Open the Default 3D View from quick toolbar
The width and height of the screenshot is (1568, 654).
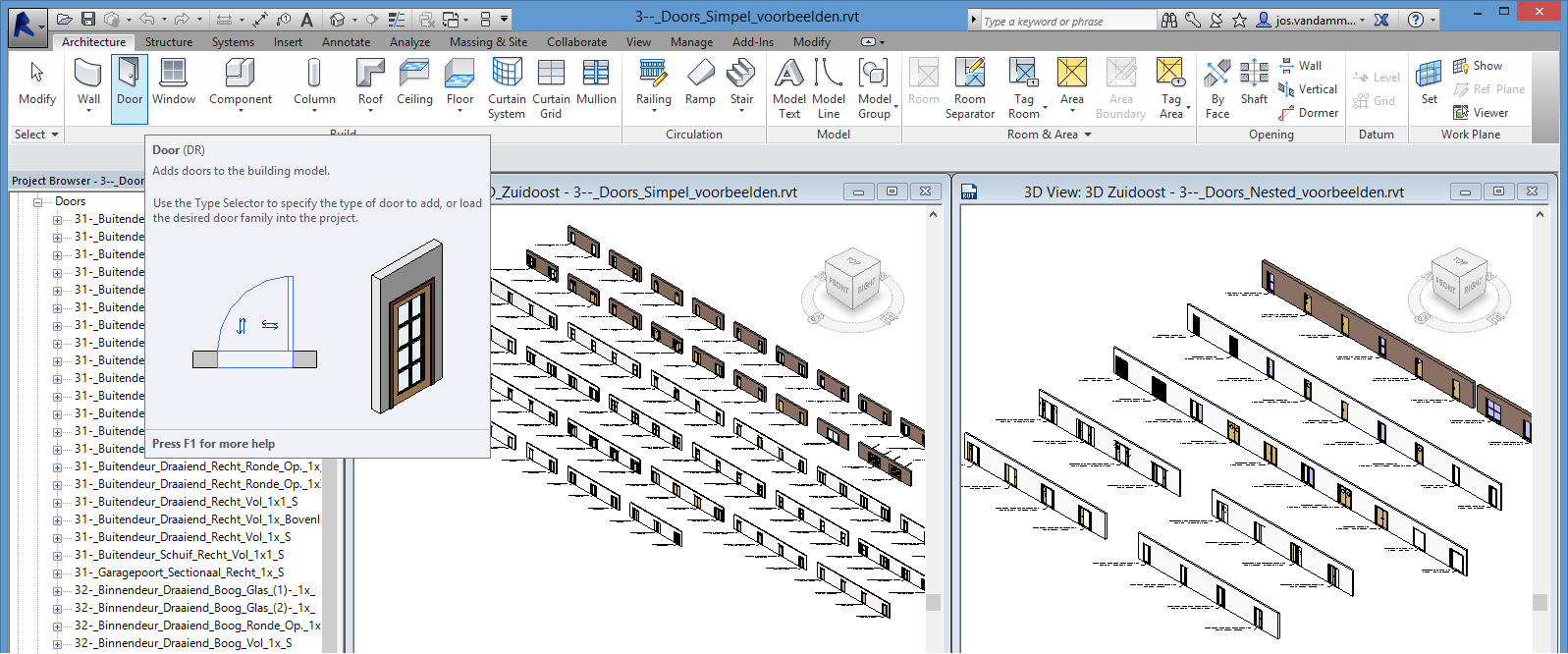[x=338, y=19]
